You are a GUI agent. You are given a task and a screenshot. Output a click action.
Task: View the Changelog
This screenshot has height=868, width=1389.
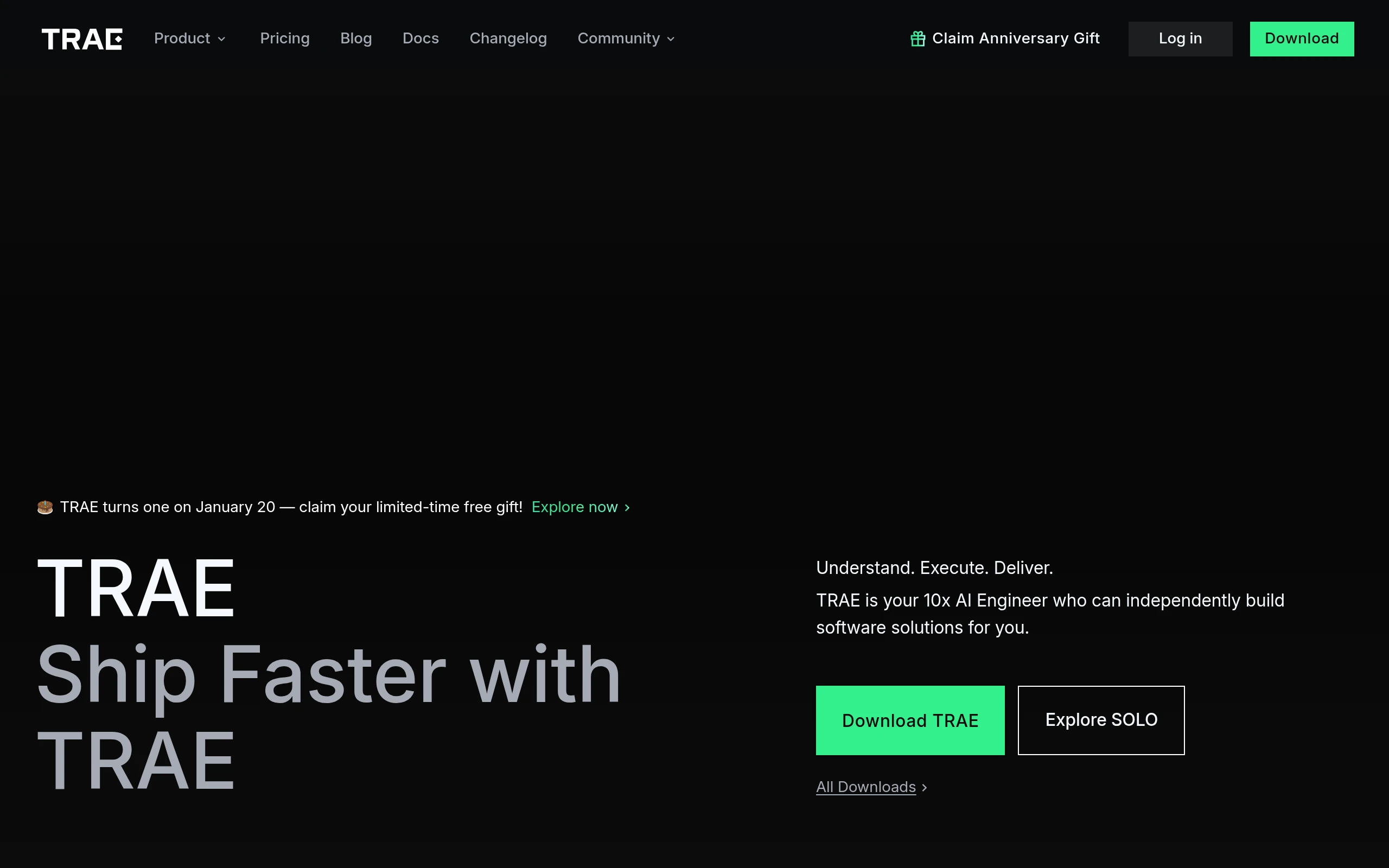pyautogui.click(x=508, y=39)
